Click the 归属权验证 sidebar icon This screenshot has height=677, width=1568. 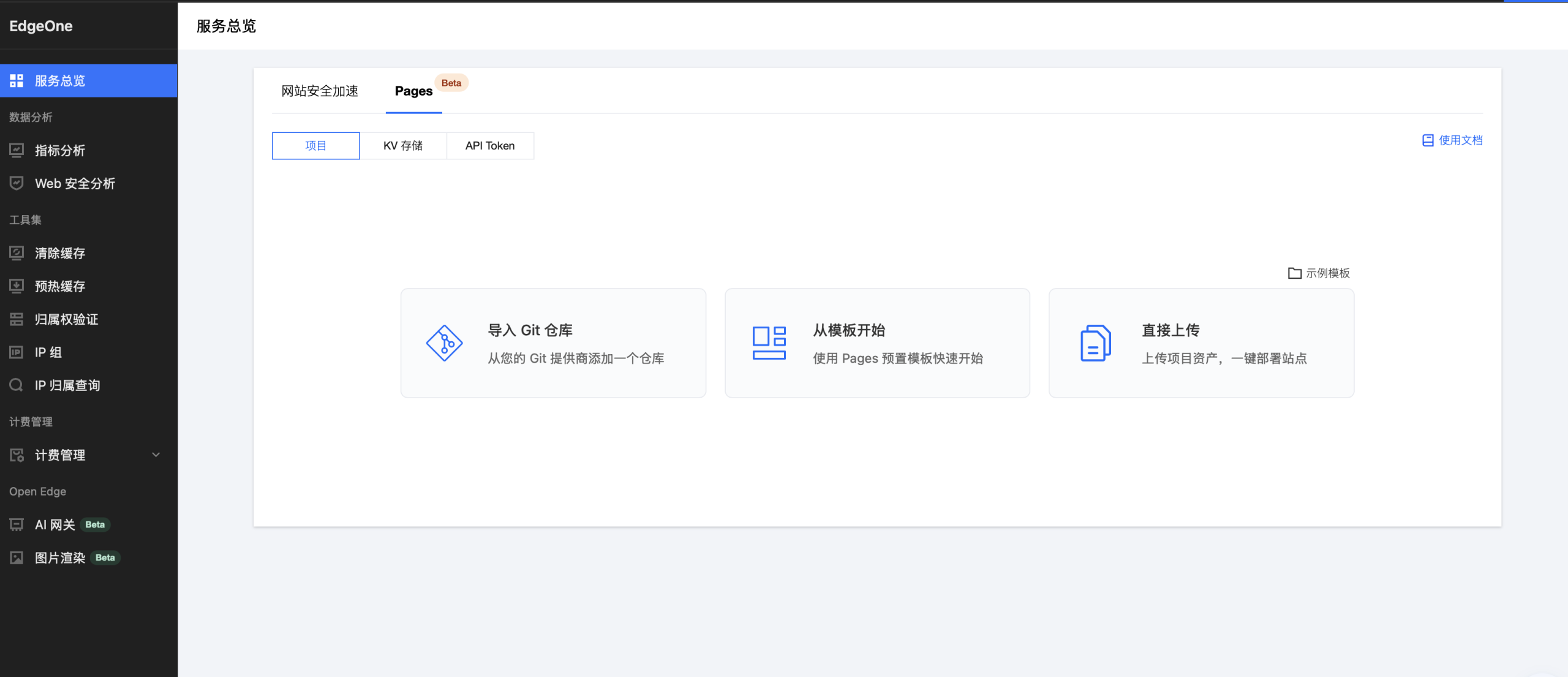point(17,319)
